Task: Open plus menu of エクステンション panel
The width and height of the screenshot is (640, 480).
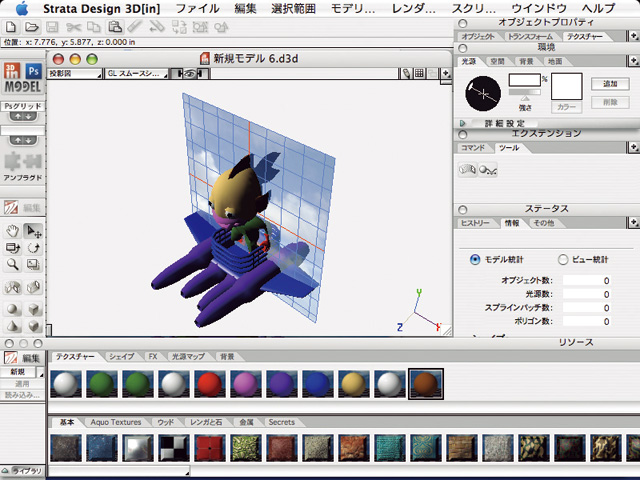Action: (633, 147)
